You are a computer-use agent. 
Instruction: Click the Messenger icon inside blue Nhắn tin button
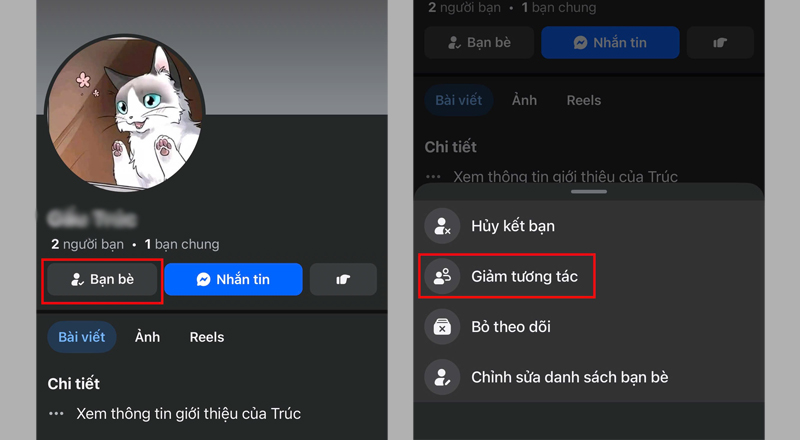point(204,279)
